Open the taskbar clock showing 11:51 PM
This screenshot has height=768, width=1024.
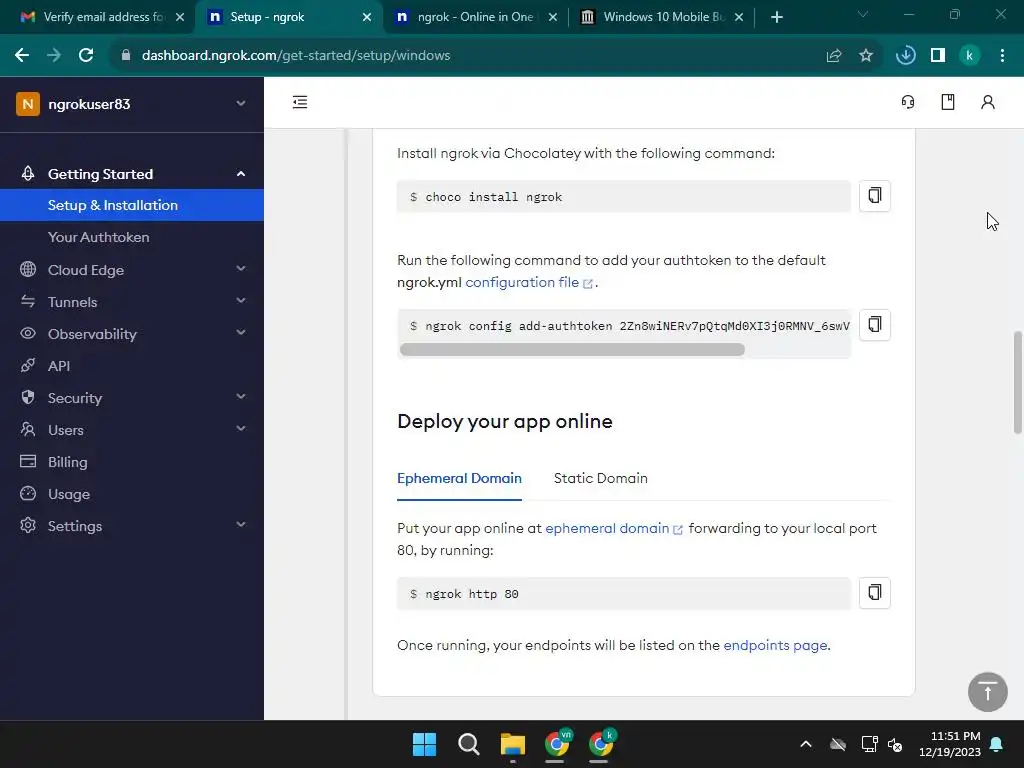[950, 744]
